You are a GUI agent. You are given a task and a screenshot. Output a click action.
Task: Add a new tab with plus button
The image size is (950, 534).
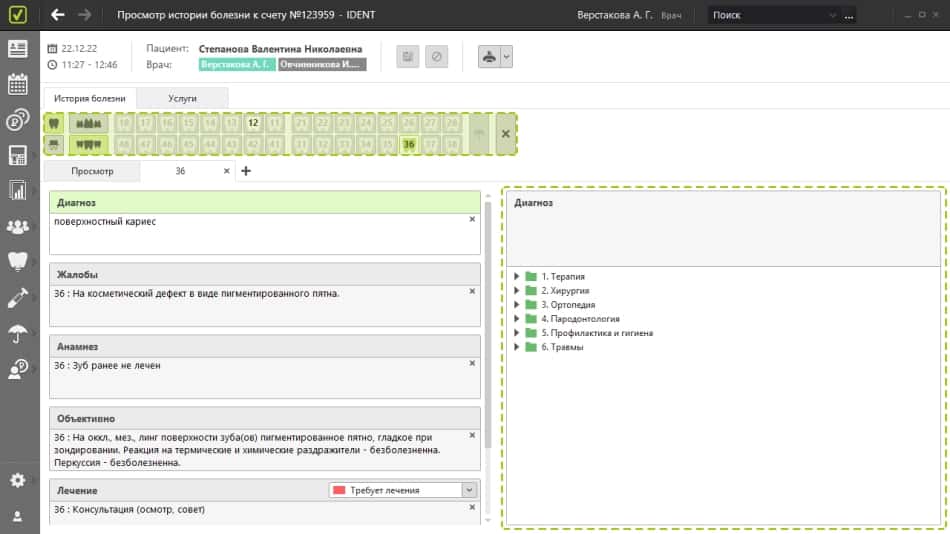click(247, 171)
